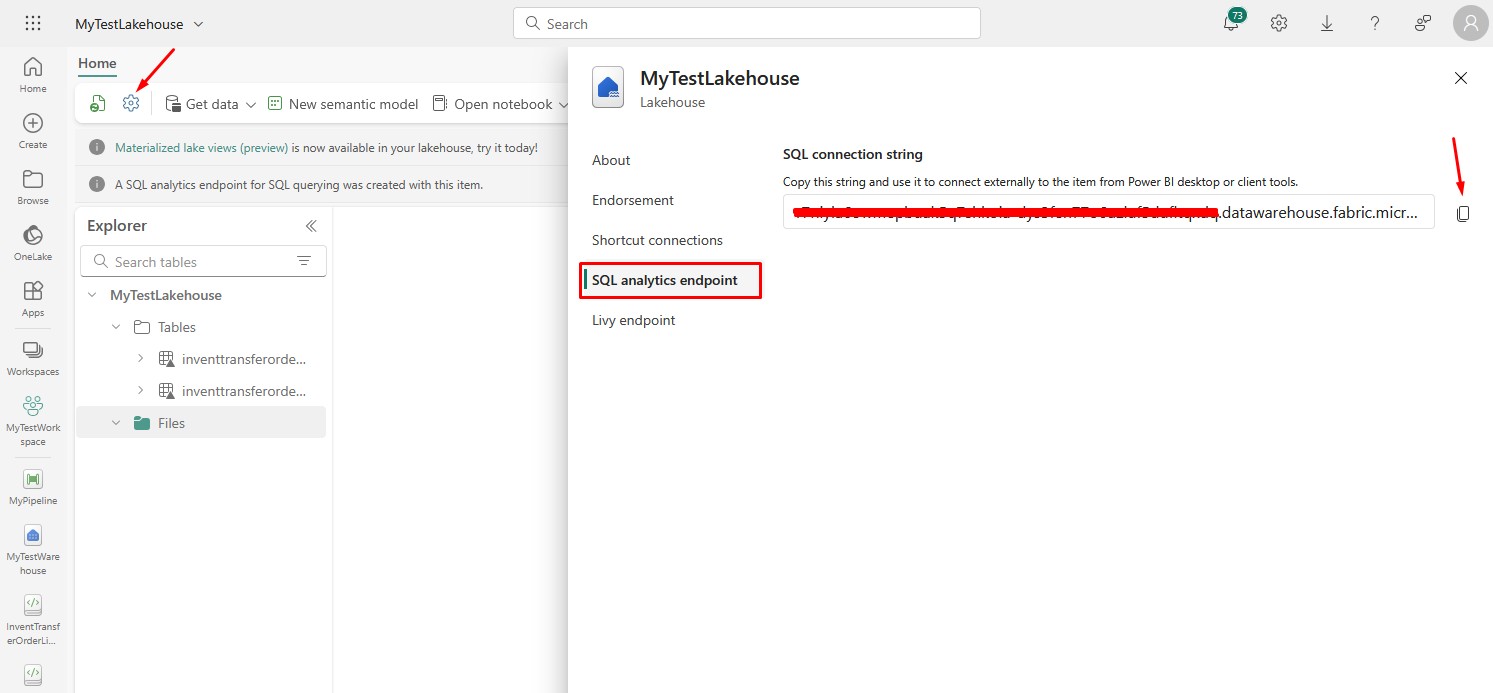Click the feedback icon in the header

click(x=1423, y=23)
